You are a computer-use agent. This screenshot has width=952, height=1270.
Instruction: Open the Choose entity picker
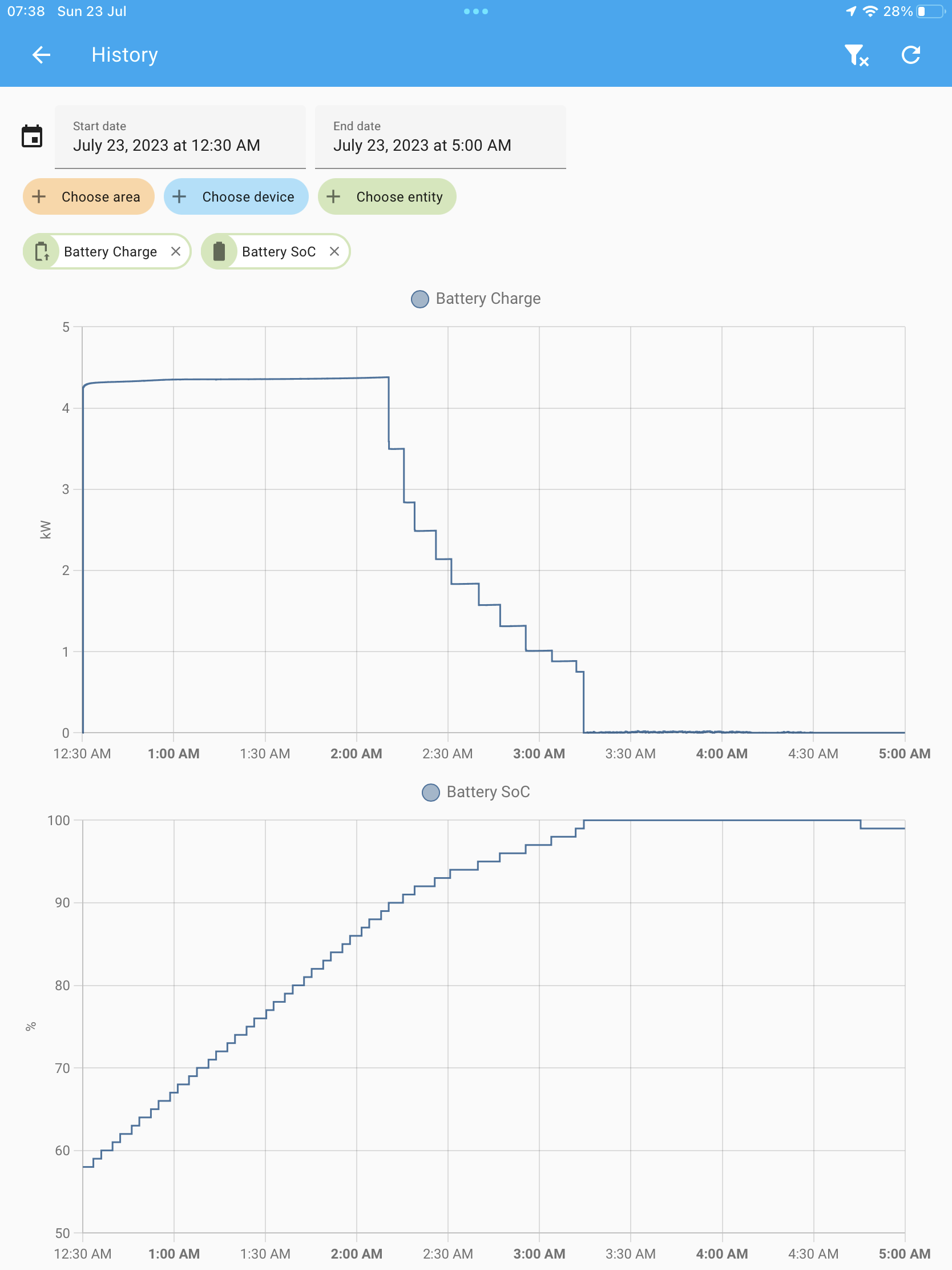click(388, 196)
